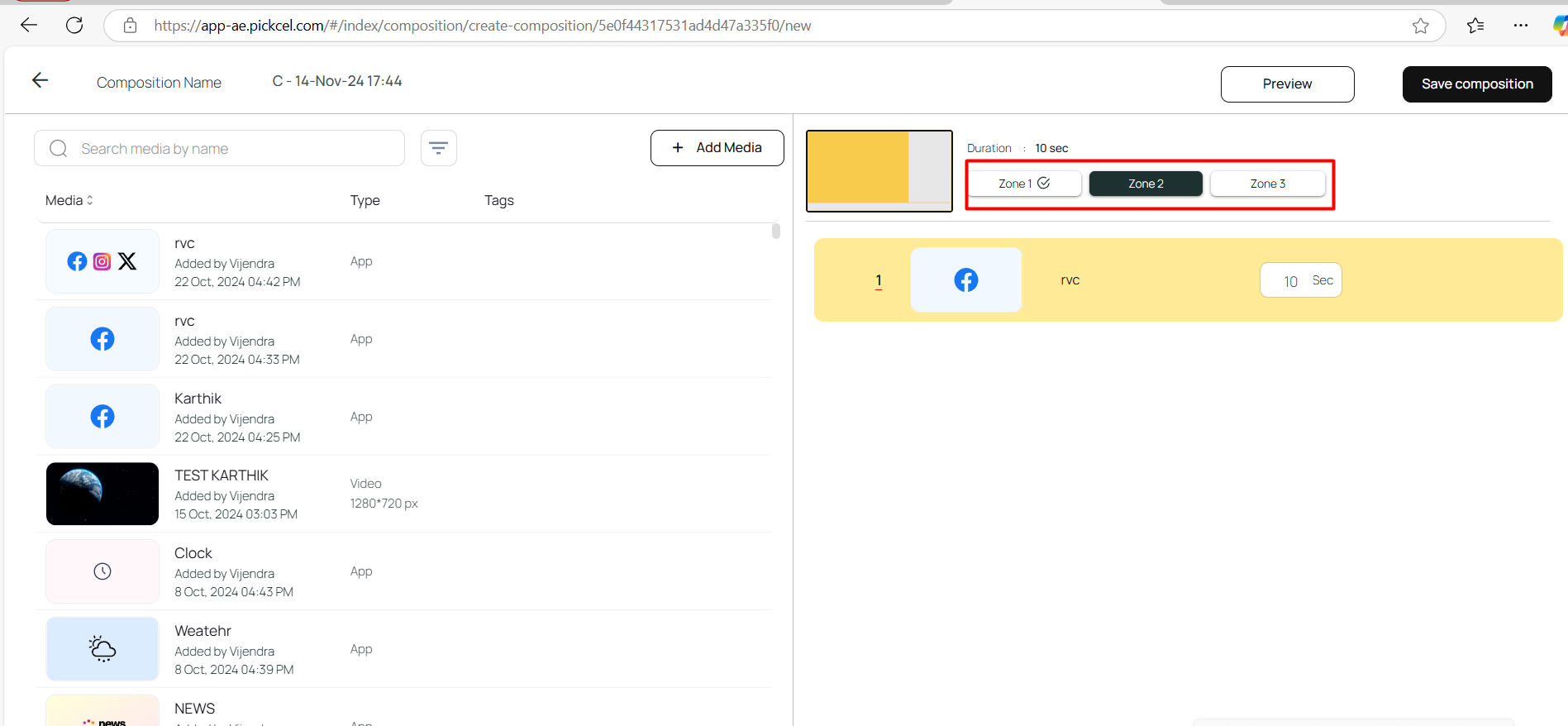Click the browser refresh icon

(74, 26)
